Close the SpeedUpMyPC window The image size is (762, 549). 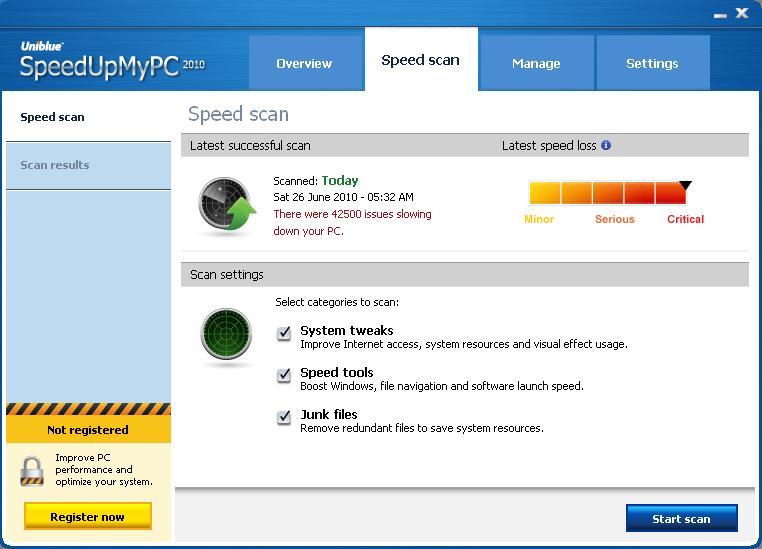coord(742,13)
